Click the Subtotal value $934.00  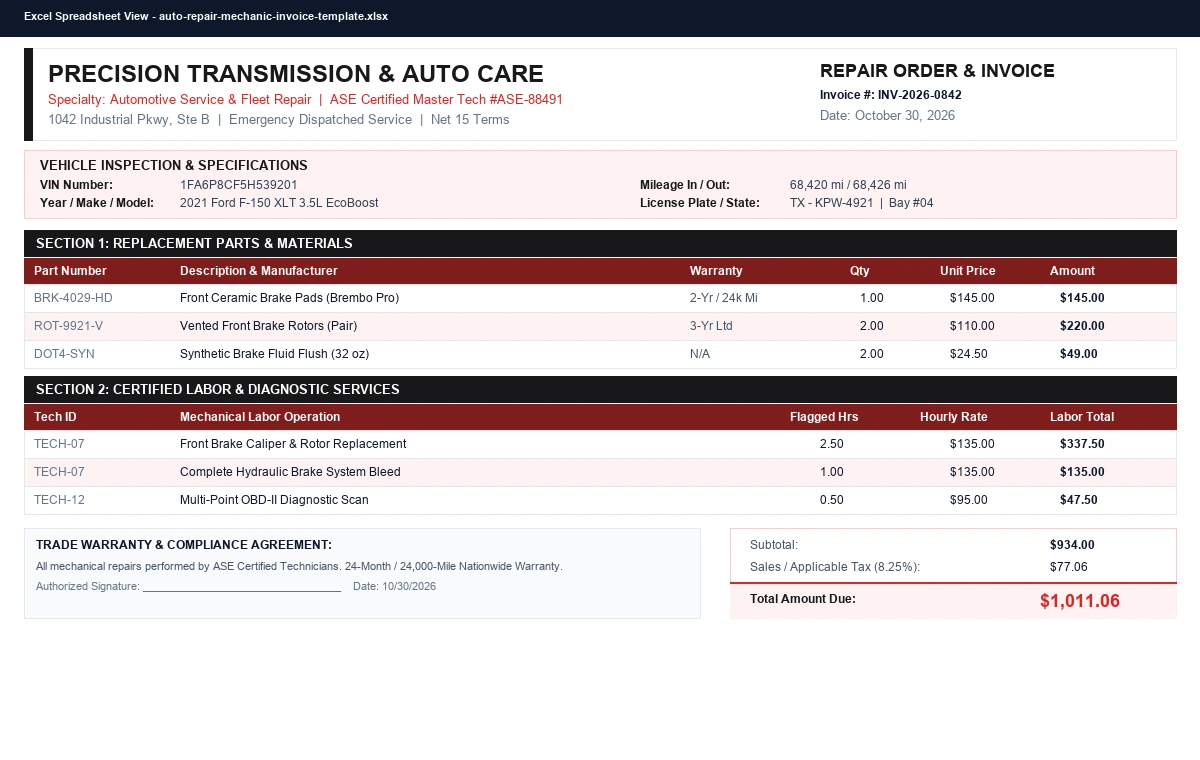[1072, 545]
